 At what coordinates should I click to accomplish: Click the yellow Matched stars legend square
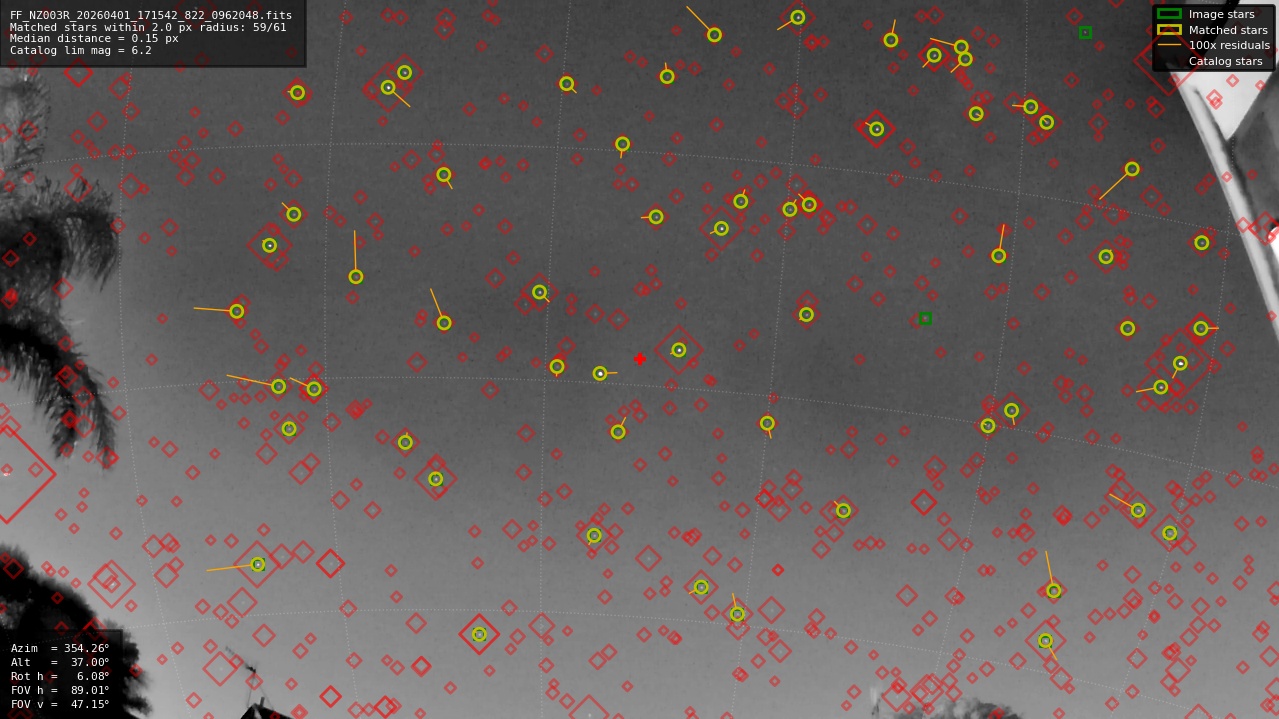point(1169,30)
